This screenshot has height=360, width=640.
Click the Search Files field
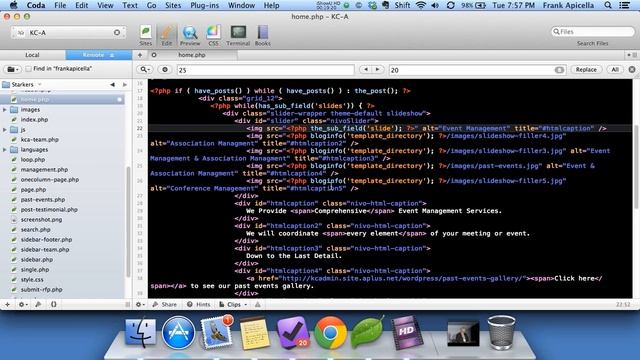click(x=592, y=32)
